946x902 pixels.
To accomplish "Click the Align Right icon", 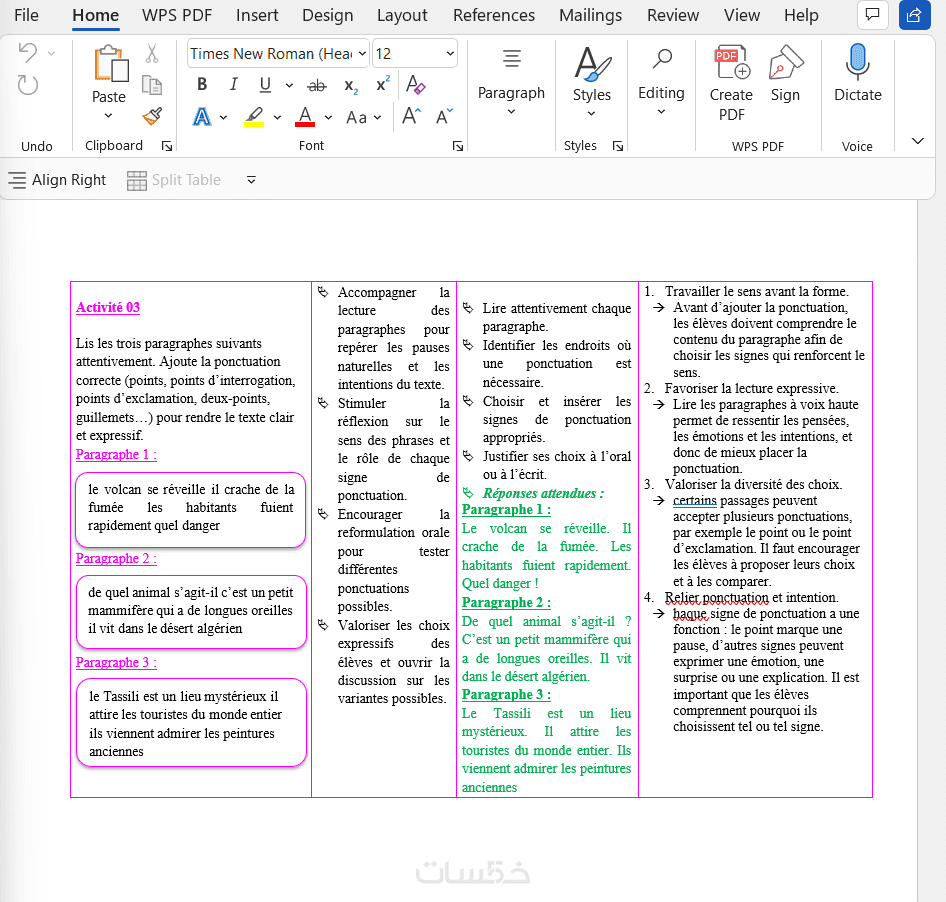I will [x=17, y=180].
